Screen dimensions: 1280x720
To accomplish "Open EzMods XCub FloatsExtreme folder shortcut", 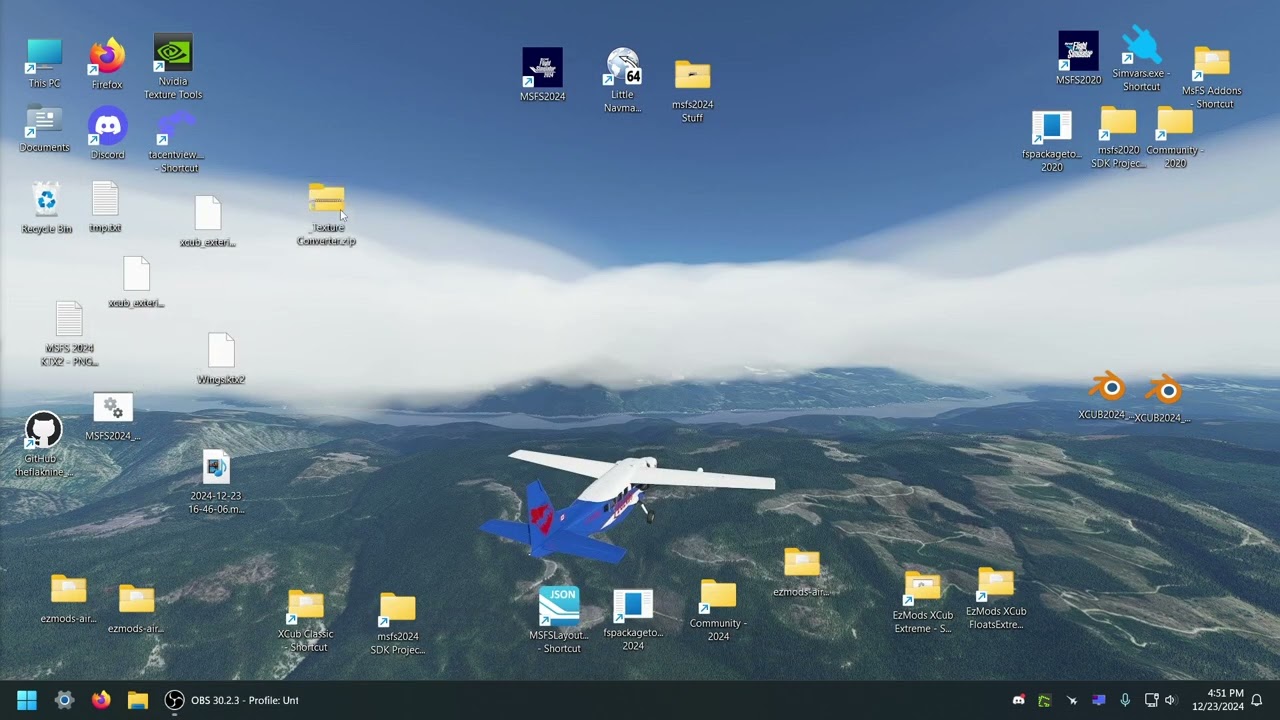I will [x=996, y=599].
